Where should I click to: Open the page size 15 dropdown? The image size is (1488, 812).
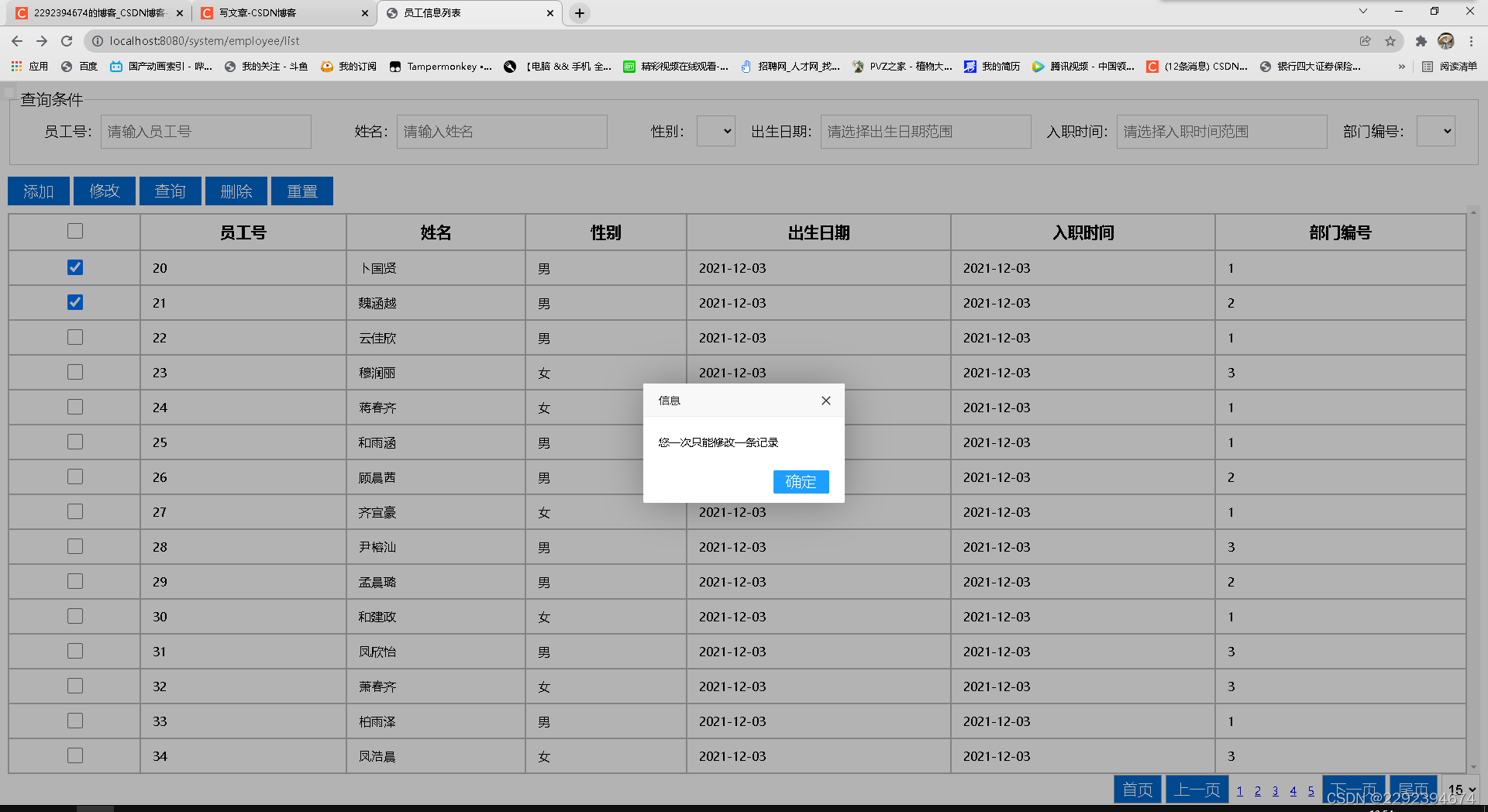coord(1462,790)
